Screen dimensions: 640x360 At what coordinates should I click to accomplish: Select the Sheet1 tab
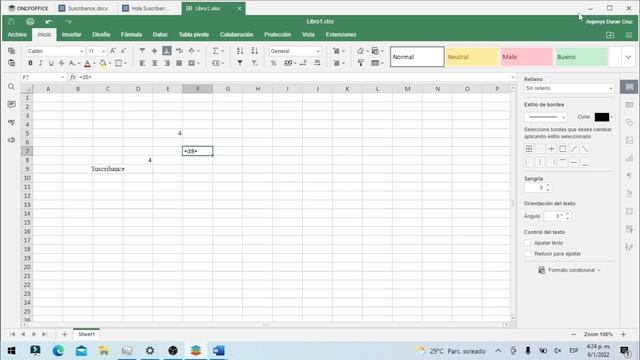[86, 334]
